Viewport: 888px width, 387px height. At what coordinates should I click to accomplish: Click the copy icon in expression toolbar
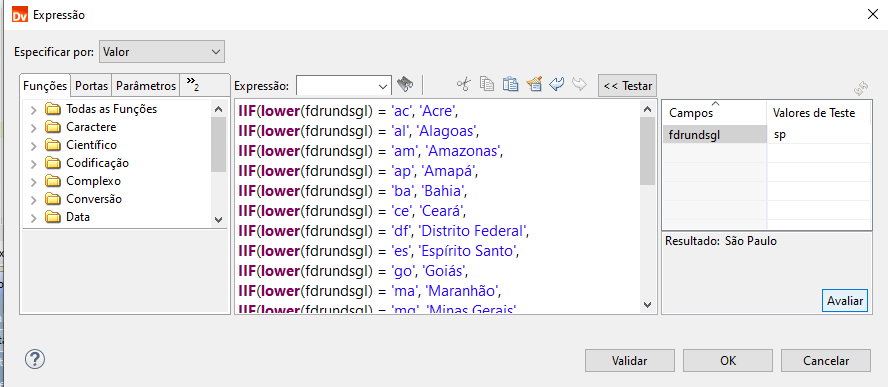point(487,84)
